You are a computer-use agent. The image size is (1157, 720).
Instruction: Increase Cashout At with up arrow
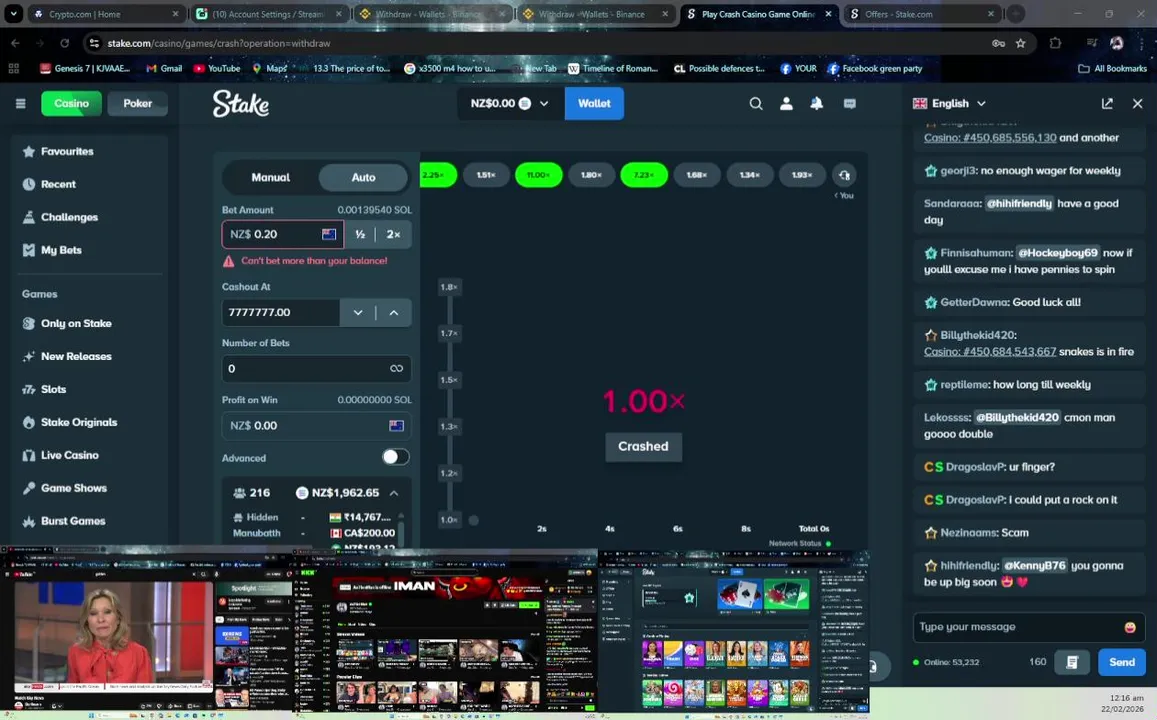394,313
